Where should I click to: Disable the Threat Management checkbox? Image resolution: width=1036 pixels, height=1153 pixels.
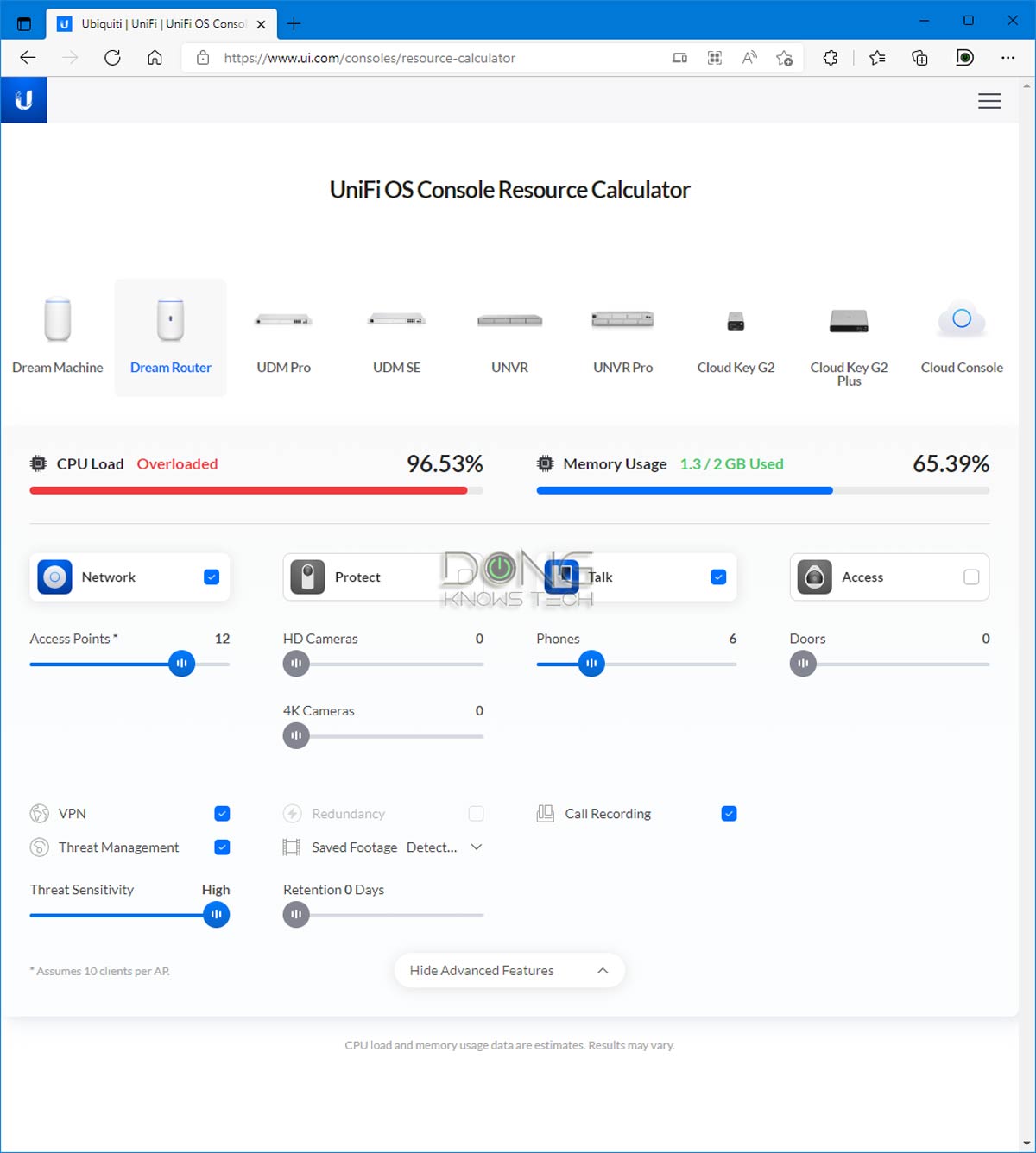click(222, 847)
